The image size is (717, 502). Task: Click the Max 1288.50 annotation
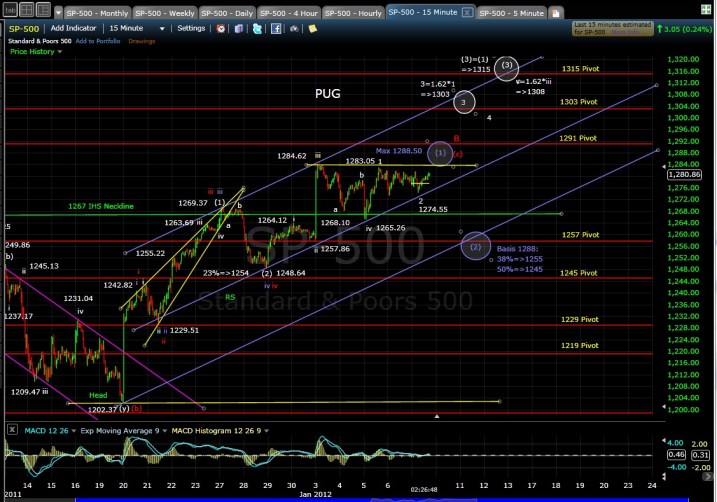point(399,151)
